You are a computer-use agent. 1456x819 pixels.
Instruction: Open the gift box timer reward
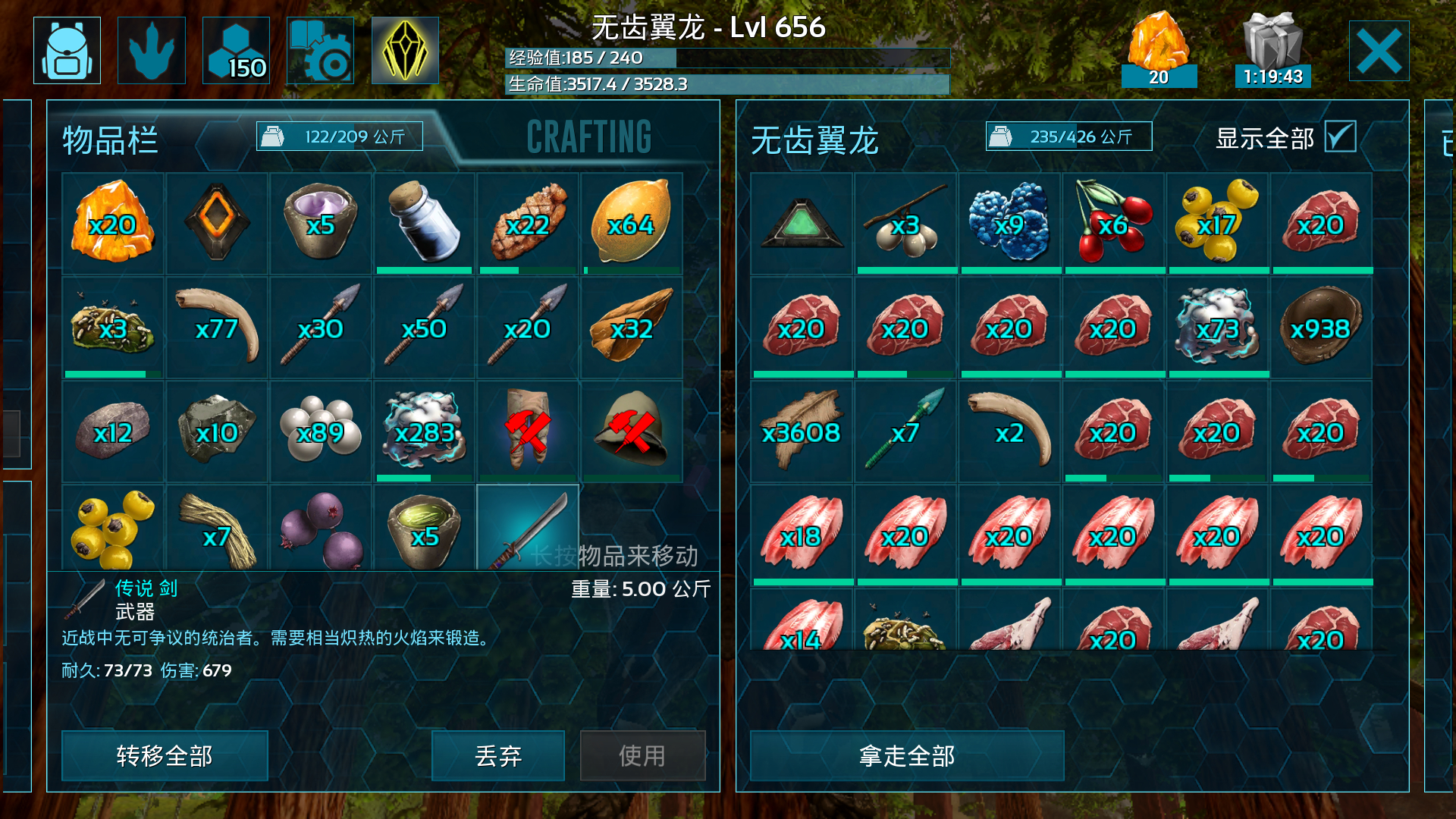[x=1272, y=50]
